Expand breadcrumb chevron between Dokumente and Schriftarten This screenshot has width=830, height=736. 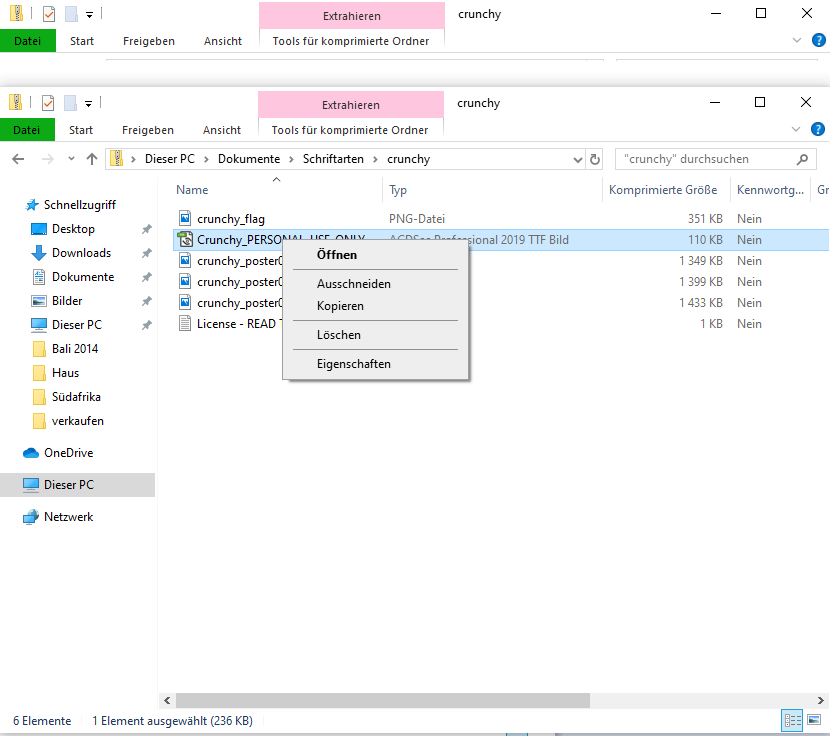point(293,159)
